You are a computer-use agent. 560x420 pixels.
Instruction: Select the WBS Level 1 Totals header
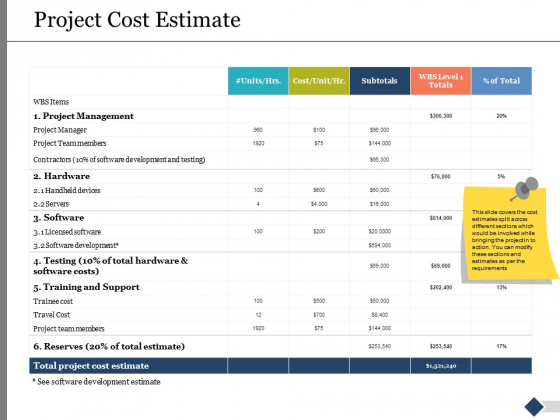coord(441,81)
